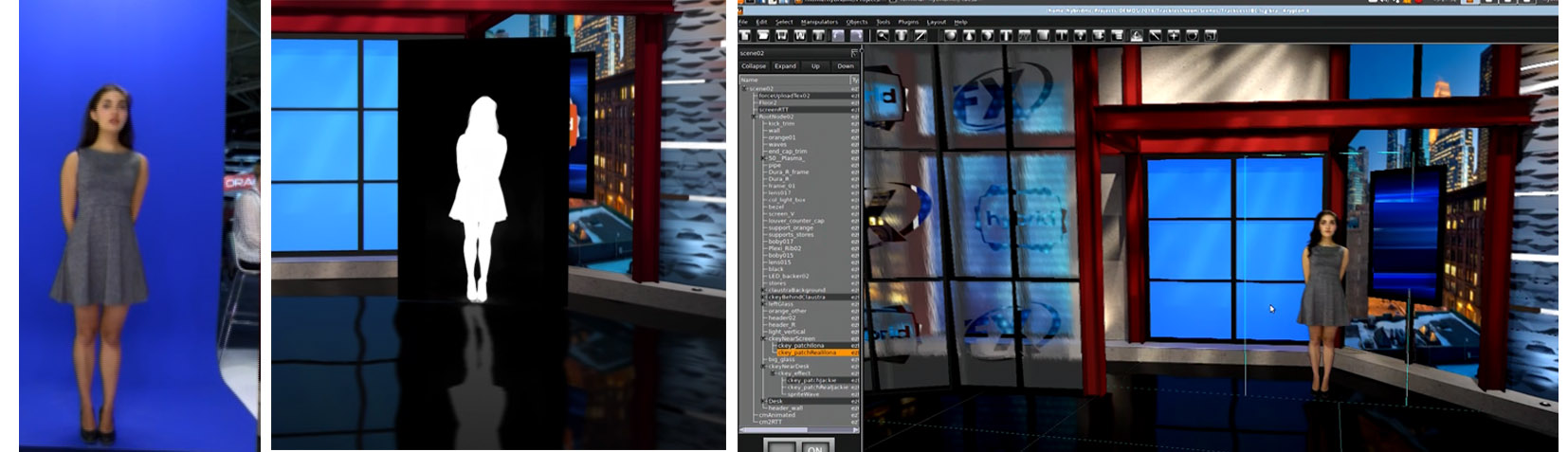
Task: Click the Up button
Action: [815, 66]
